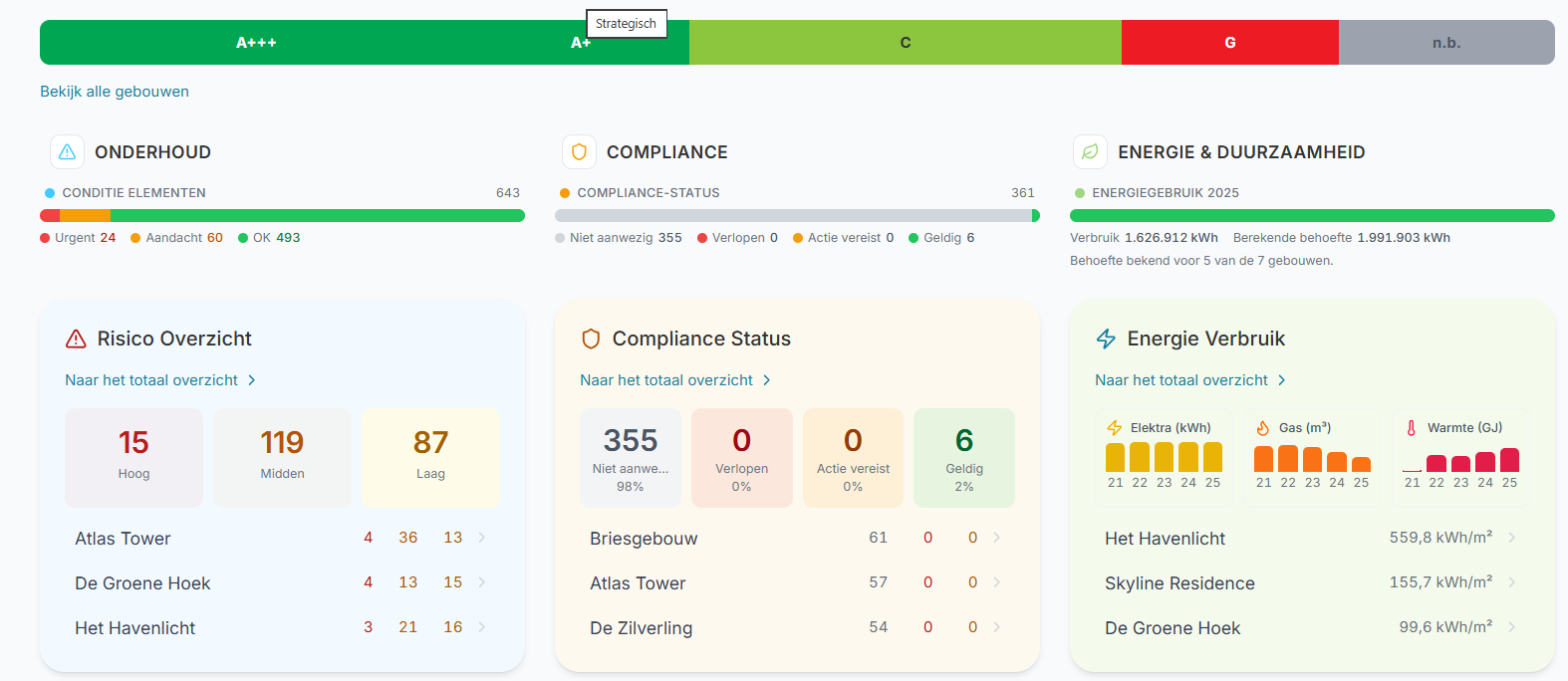The height and width of the screenshot is (681, 1568).
Task: Open the Warmte (GJ) bar chart
Action: click(1460, 455)
